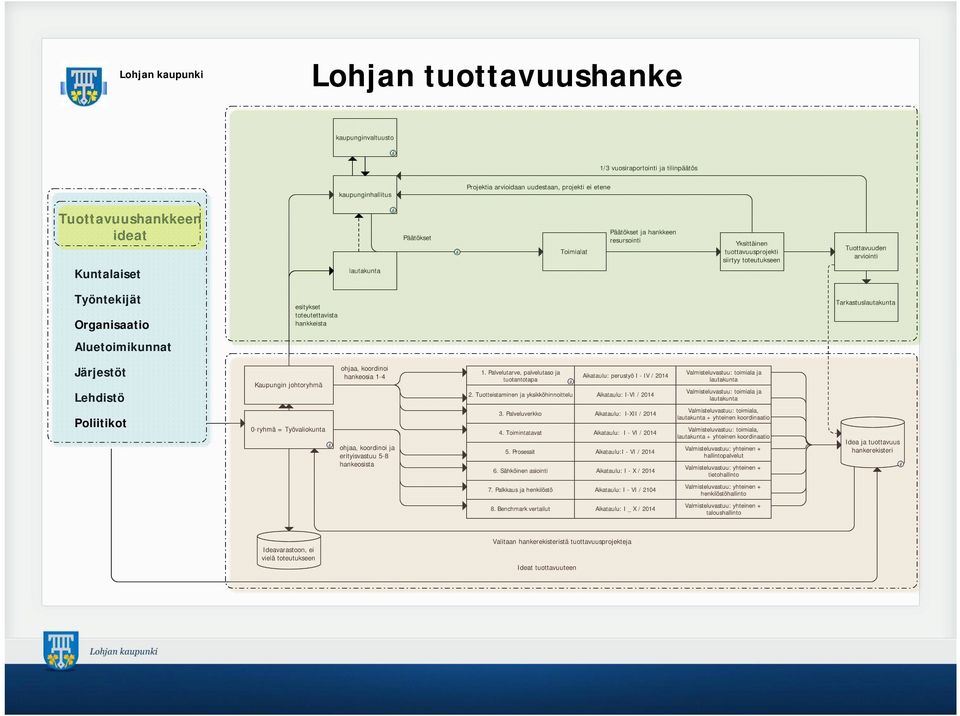960x716 pixels.
Task: Click table cell '4. Toimintatavat'
Action: coord(520,433)
